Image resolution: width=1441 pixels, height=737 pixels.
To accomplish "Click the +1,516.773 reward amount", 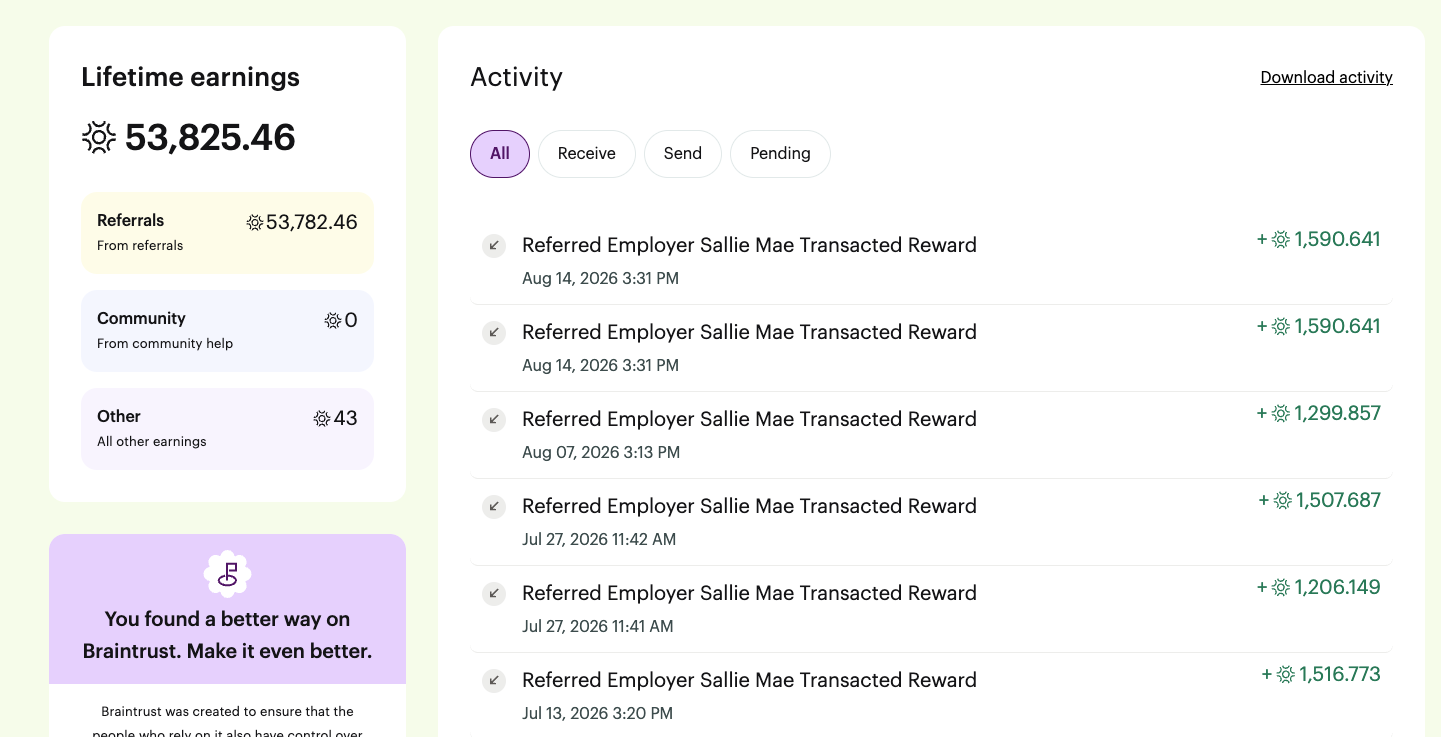I will (1321, 674).
